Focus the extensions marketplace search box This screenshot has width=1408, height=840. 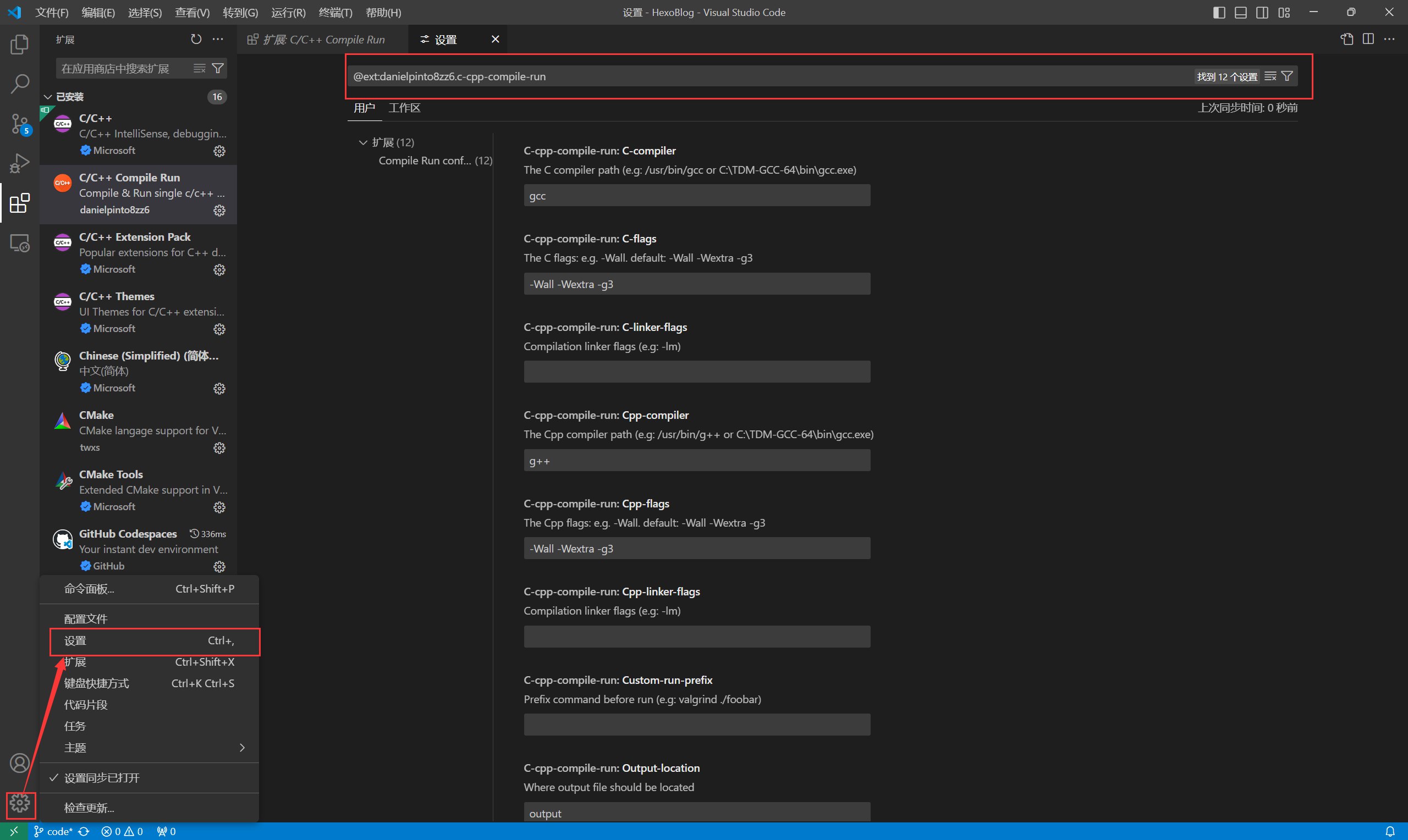click(x=124, y=69)
